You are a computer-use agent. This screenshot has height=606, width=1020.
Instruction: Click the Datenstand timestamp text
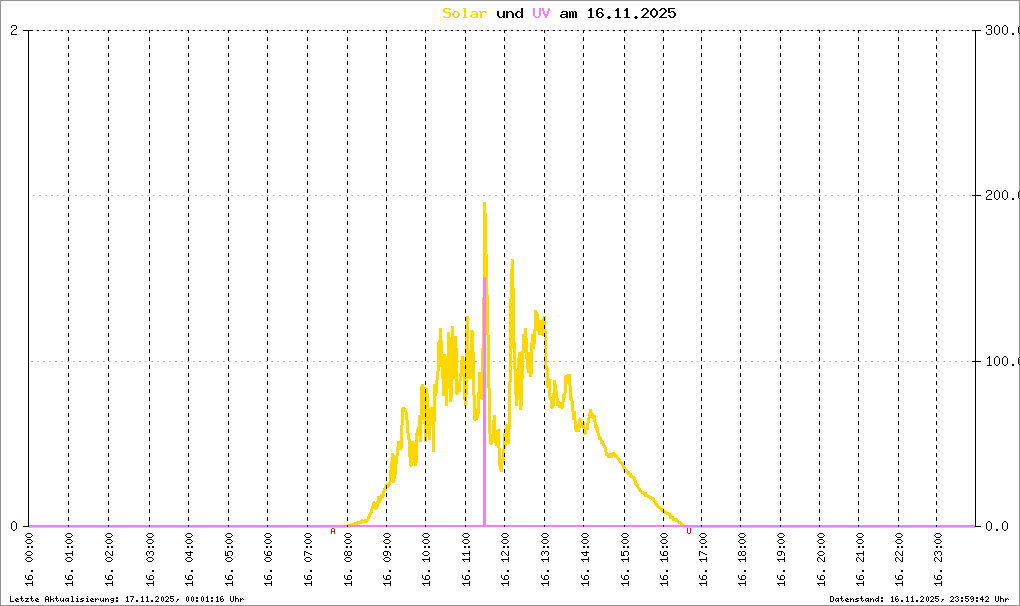[x=919, y=599]
